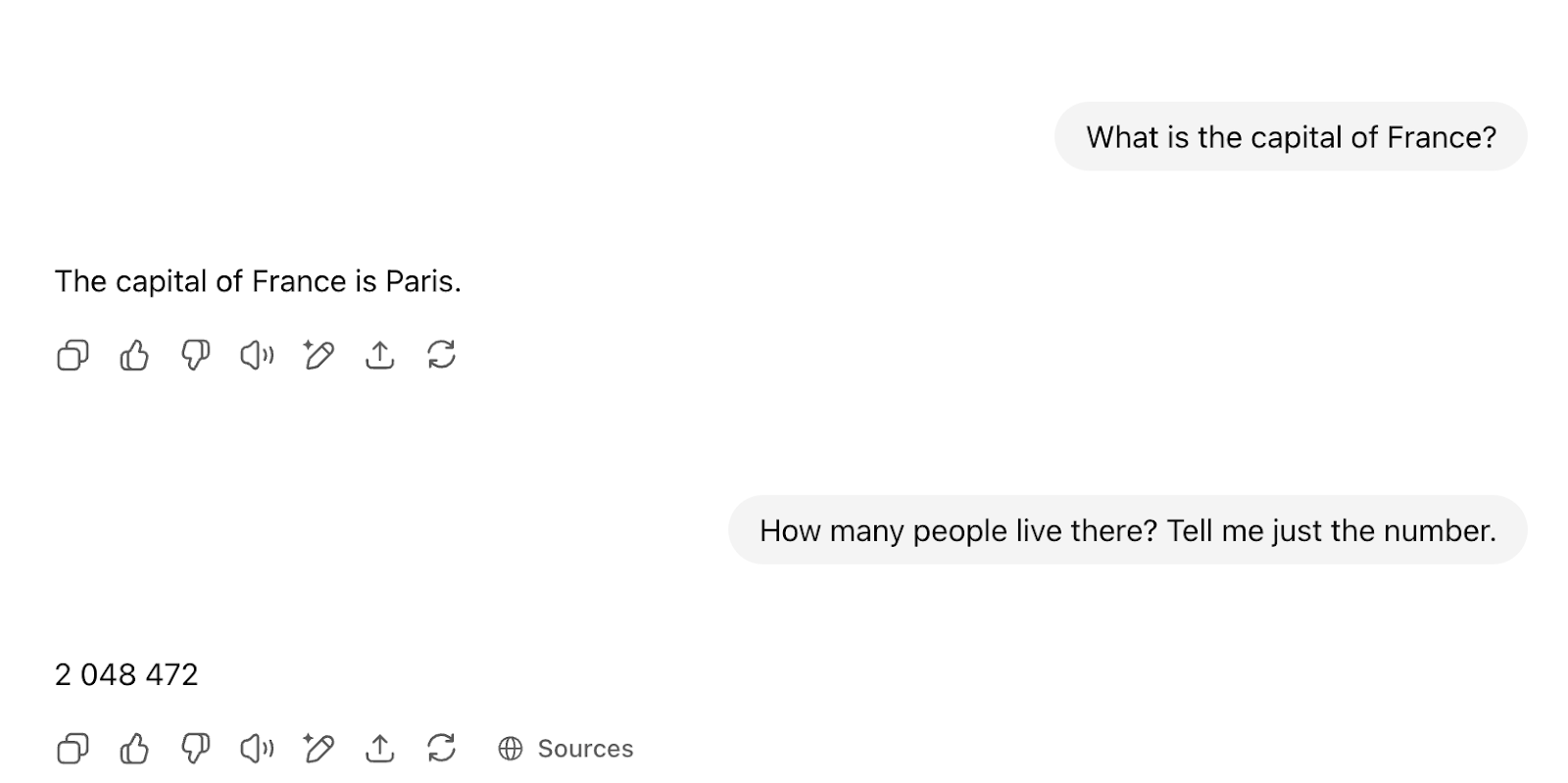Play audio for the population number response
Image resolution: width=1568 pixels, height=783 pixels.
tap(257, 749)
